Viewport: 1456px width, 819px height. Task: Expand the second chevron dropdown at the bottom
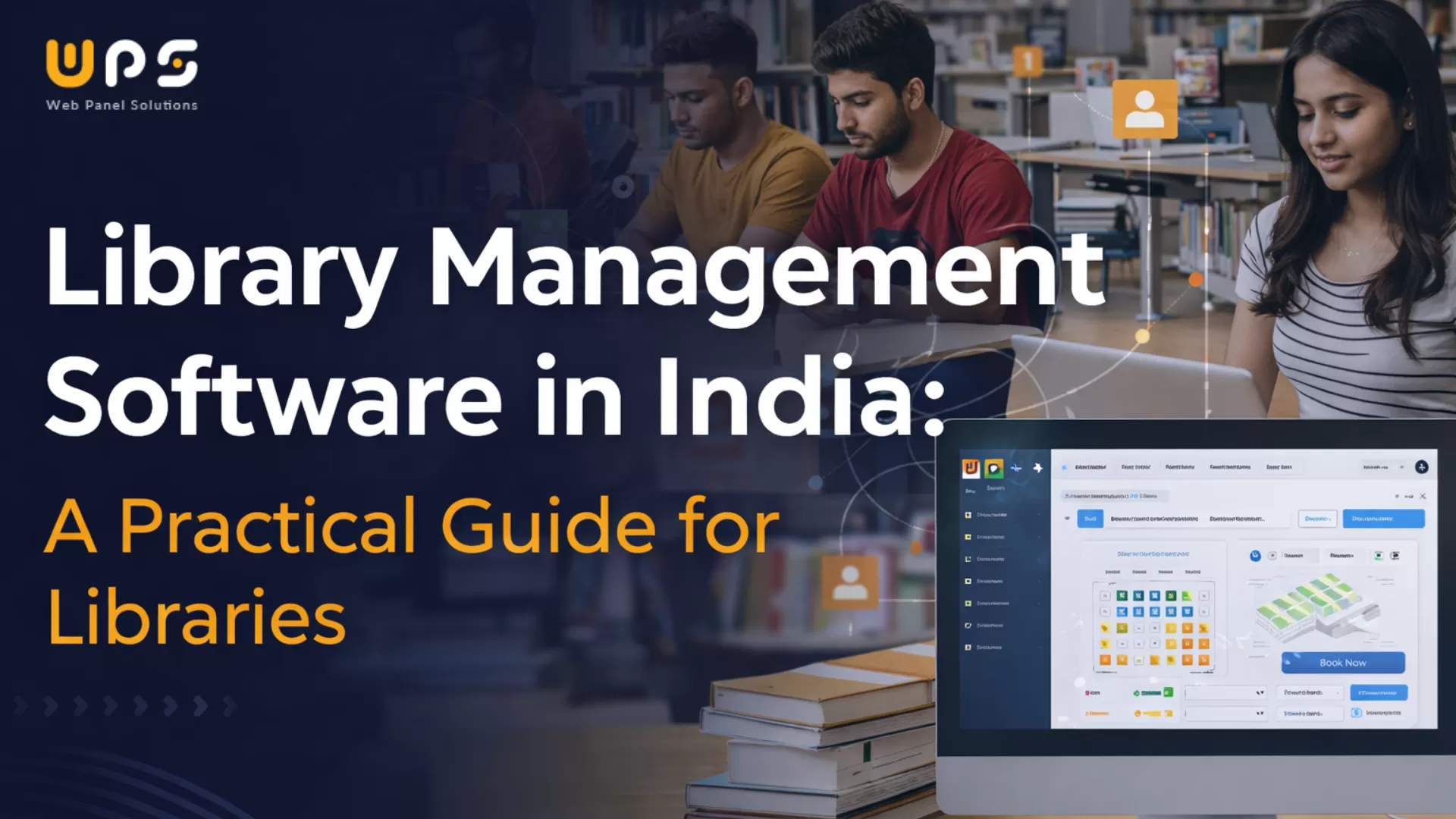(x=1225, y=714)
